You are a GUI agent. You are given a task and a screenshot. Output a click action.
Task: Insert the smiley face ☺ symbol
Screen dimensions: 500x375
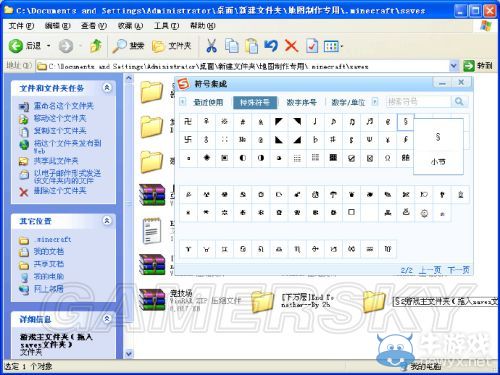424,212
